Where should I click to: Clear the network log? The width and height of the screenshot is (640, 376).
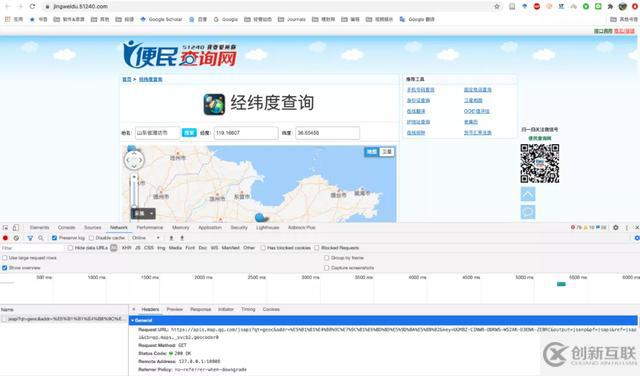(x=16, y=238)
